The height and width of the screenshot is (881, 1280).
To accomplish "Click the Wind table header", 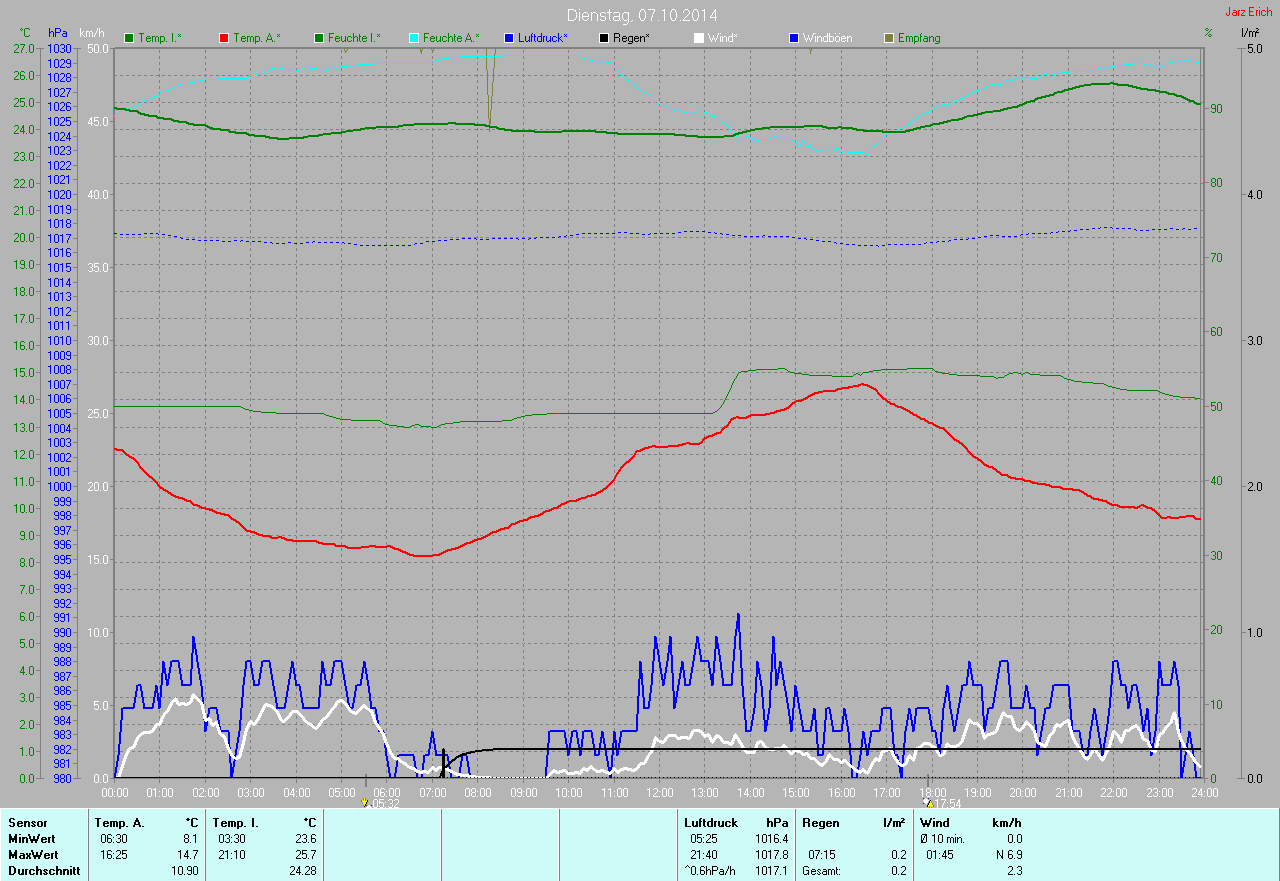I will click(x=935, y=823).
